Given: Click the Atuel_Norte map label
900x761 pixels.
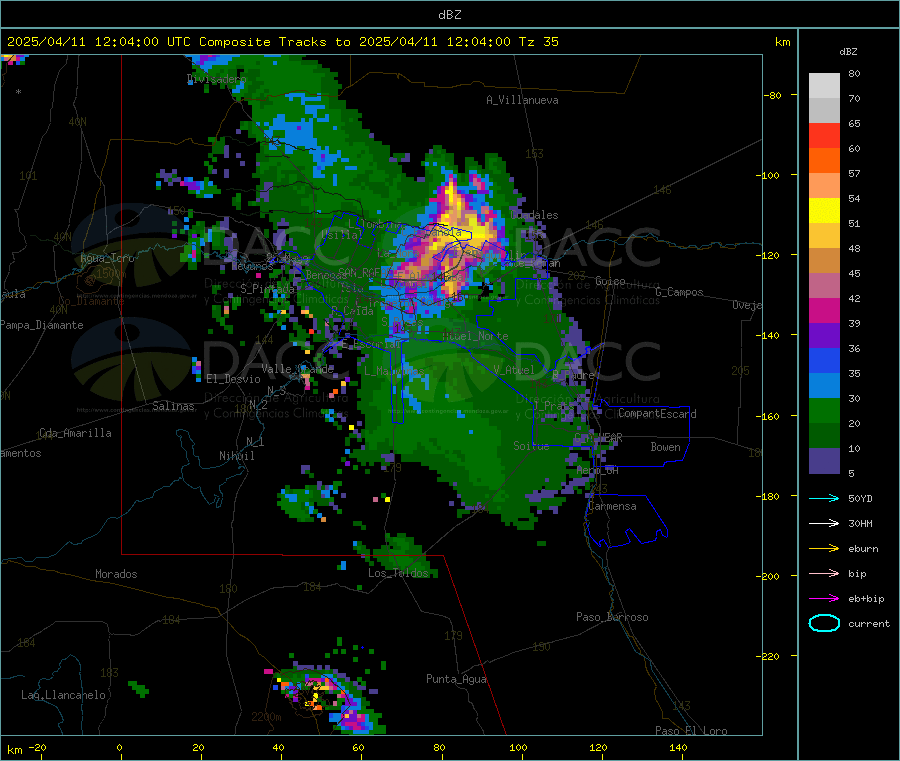Looking at the screenshot, I should coord(475,336).
